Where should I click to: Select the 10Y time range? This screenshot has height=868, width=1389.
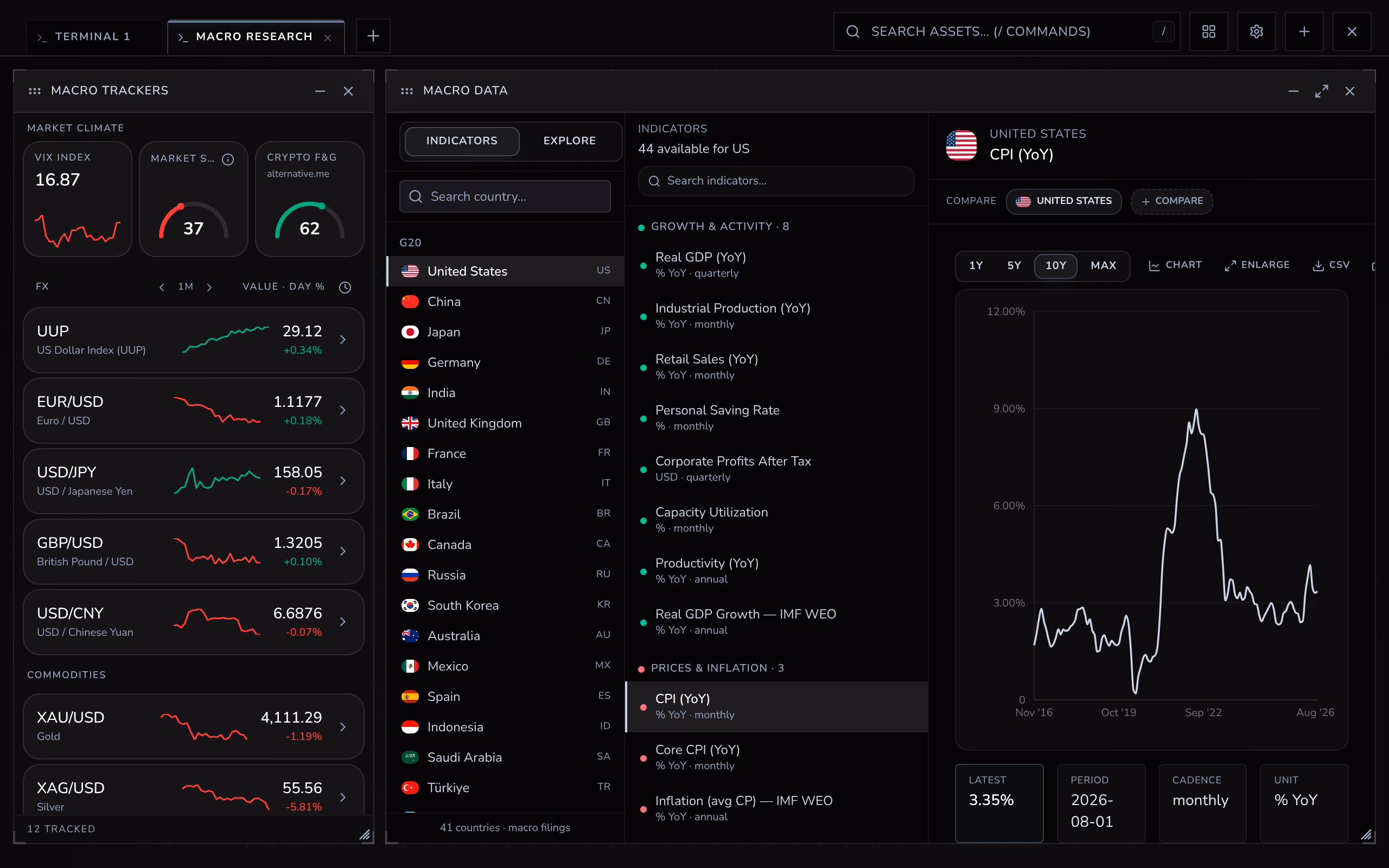coord(1055,266)
